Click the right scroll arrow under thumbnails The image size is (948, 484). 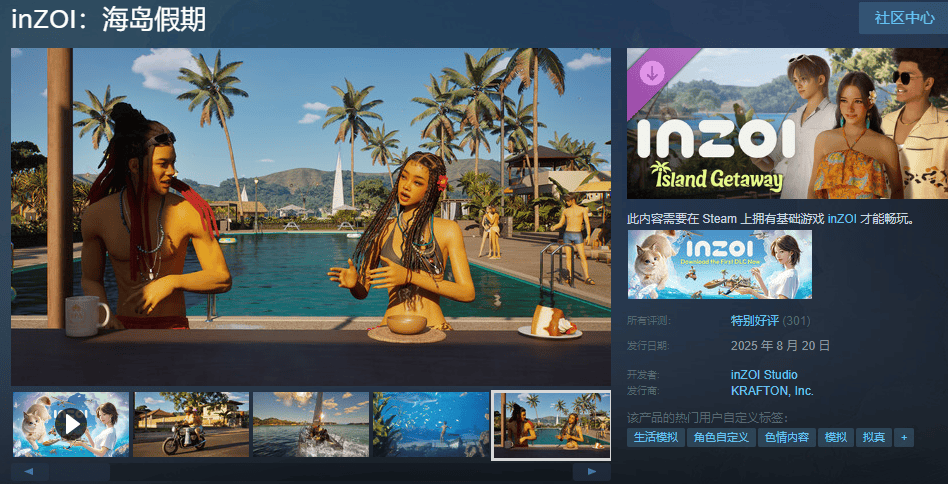[591, 472]
